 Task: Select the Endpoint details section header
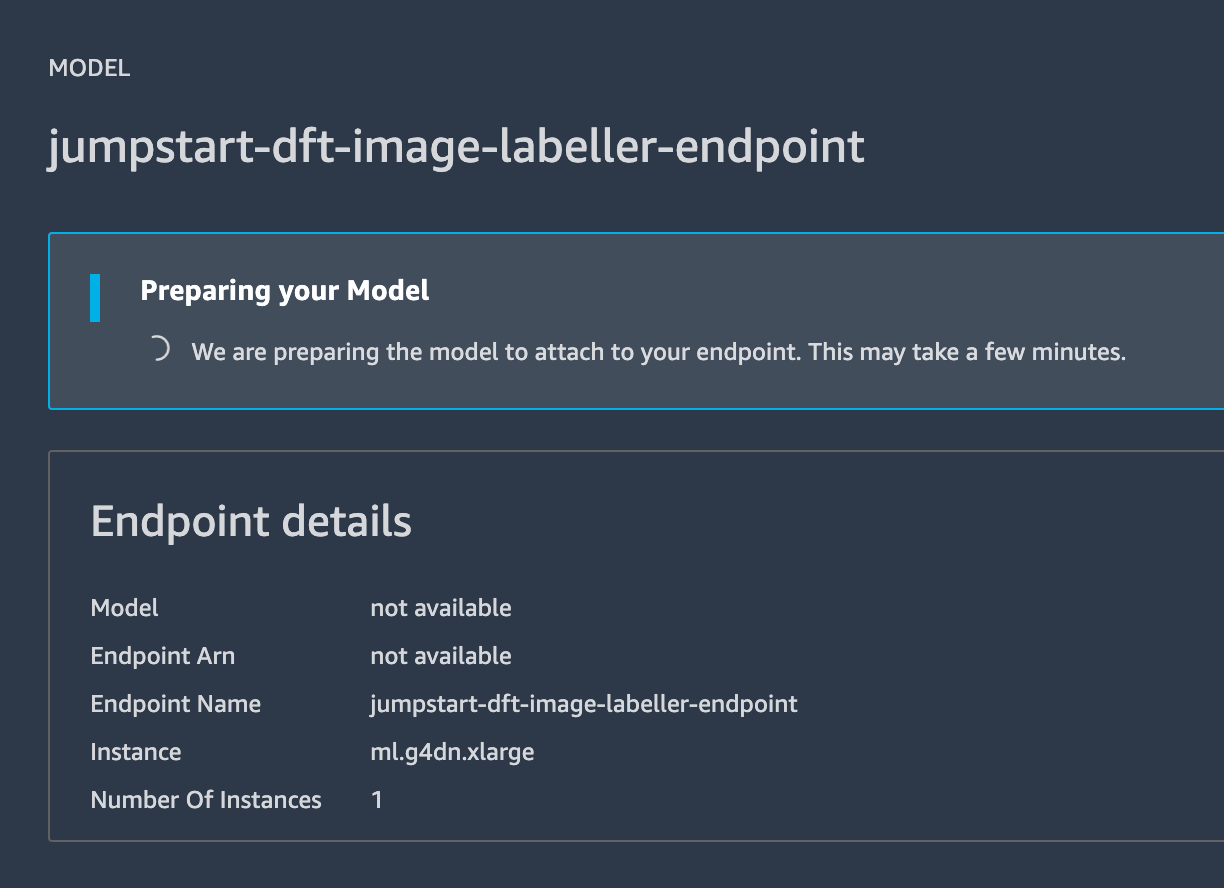coord(251,521)
